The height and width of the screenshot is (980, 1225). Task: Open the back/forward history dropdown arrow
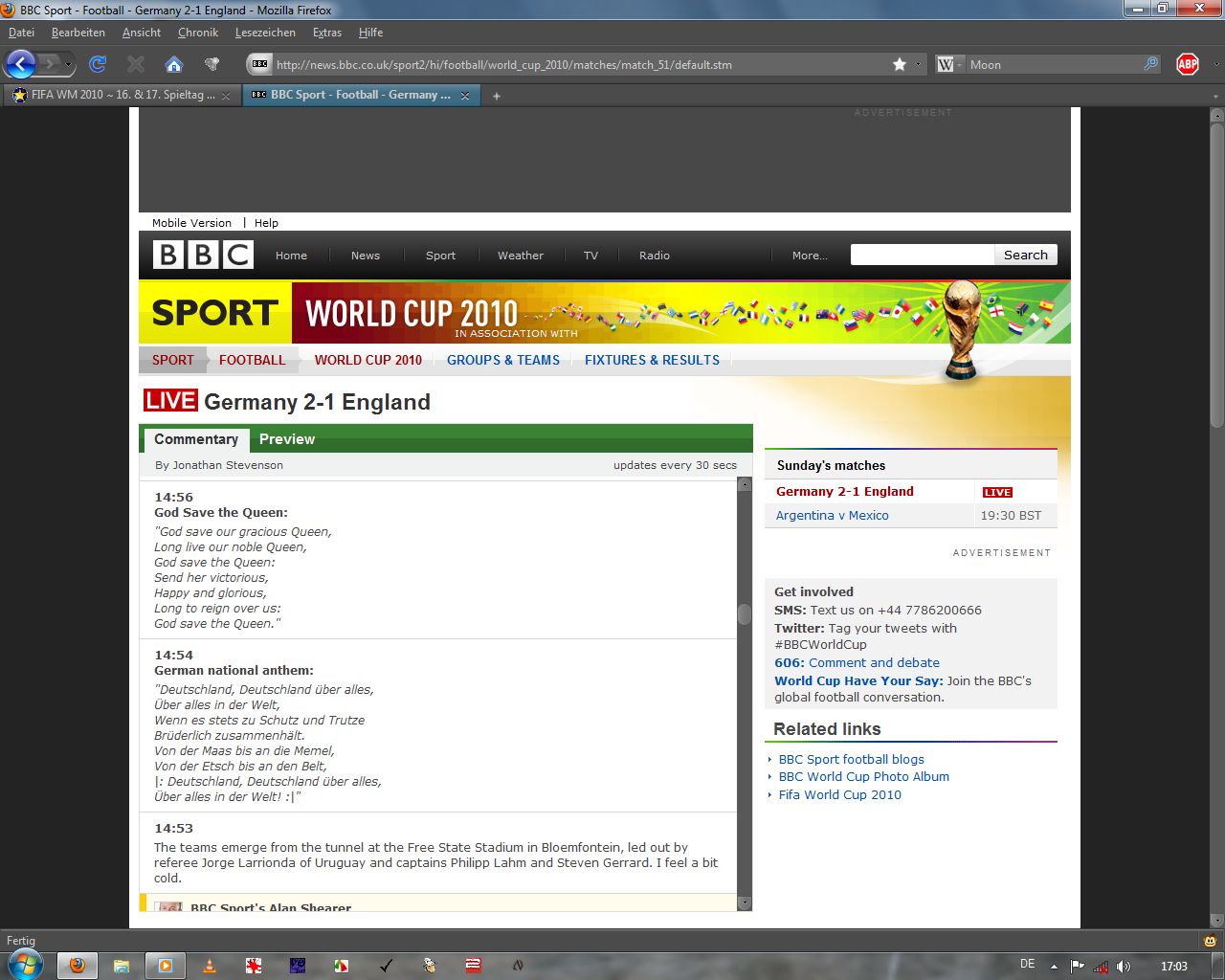(68, 65)
